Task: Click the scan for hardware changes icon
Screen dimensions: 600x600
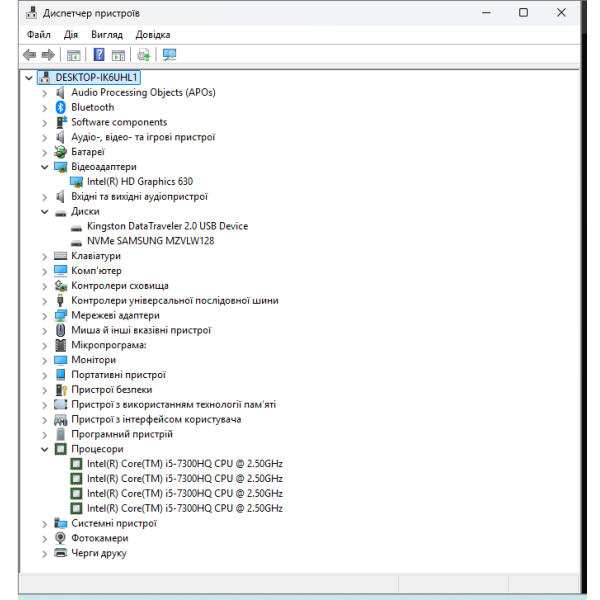Action: 170,55
